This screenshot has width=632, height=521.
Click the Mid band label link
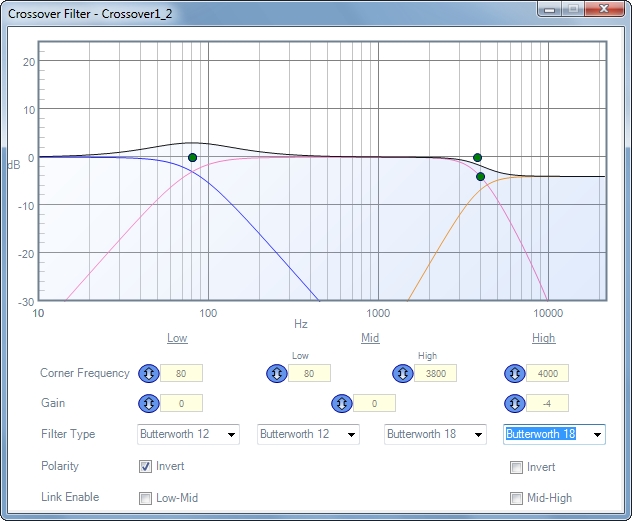point(370,338)
